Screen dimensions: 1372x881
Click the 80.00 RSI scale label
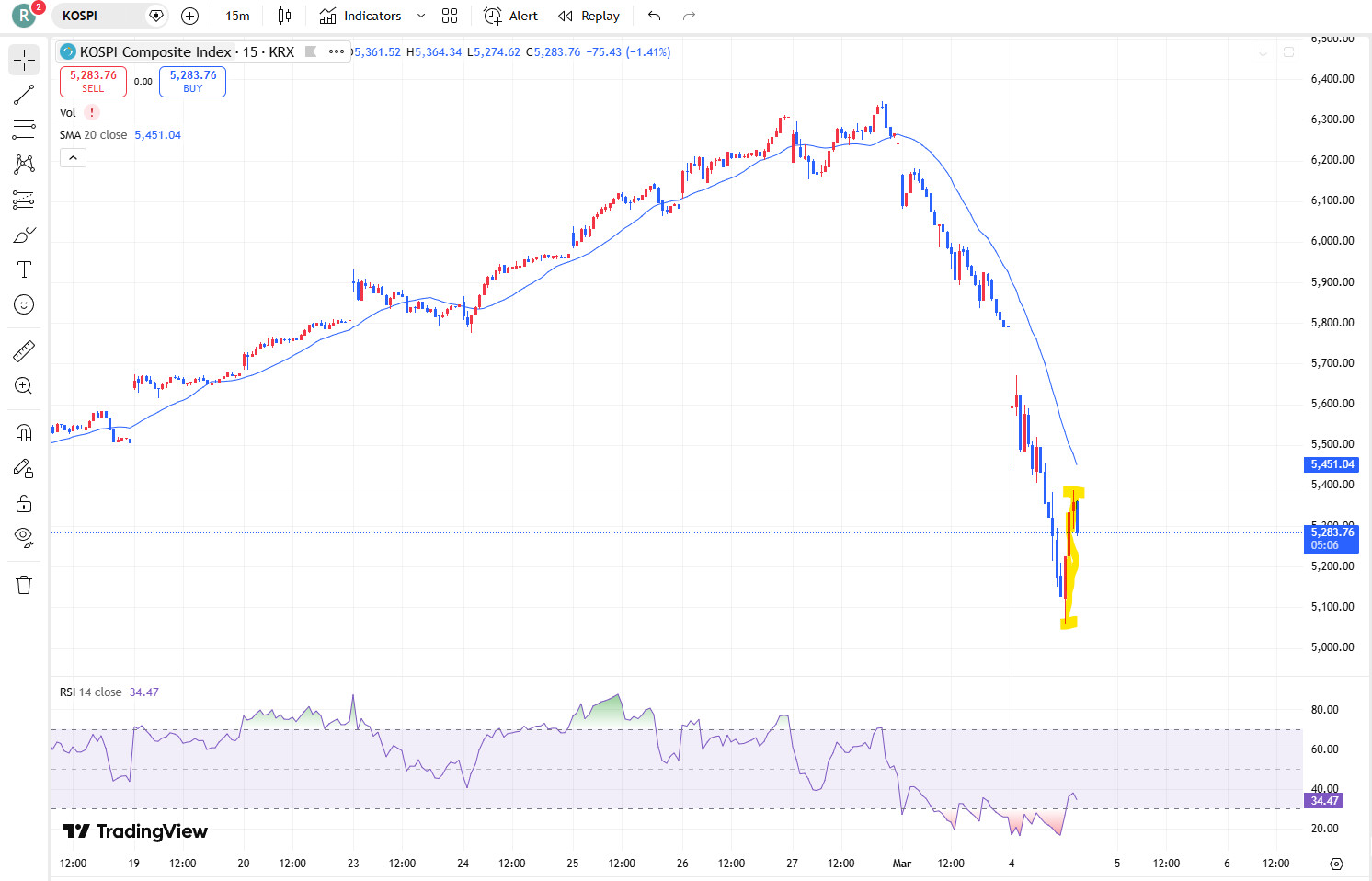click(x=1324, y=710)
